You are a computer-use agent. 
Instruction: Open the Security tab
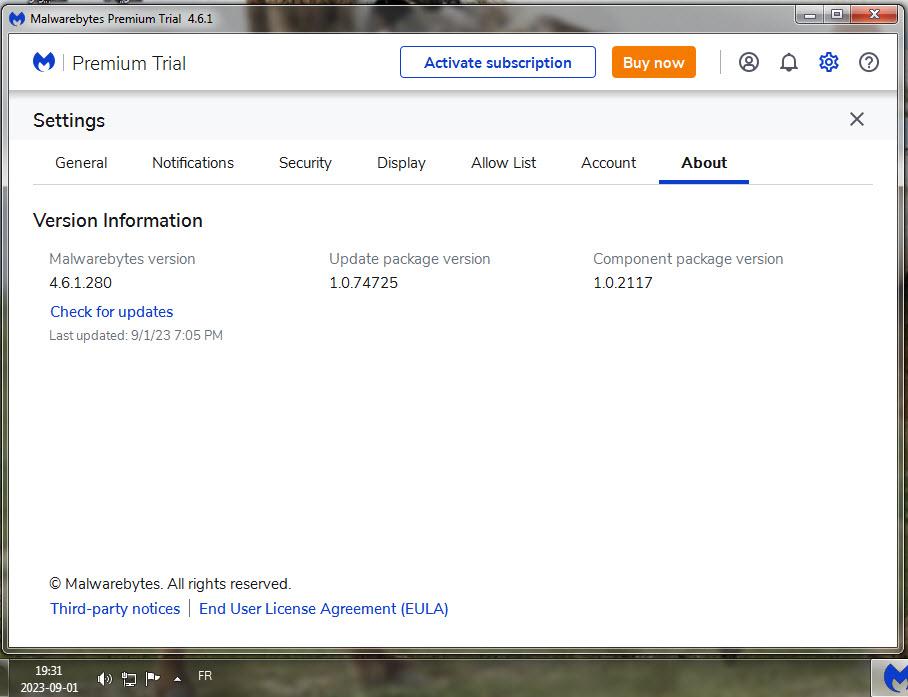coord(305,163)
